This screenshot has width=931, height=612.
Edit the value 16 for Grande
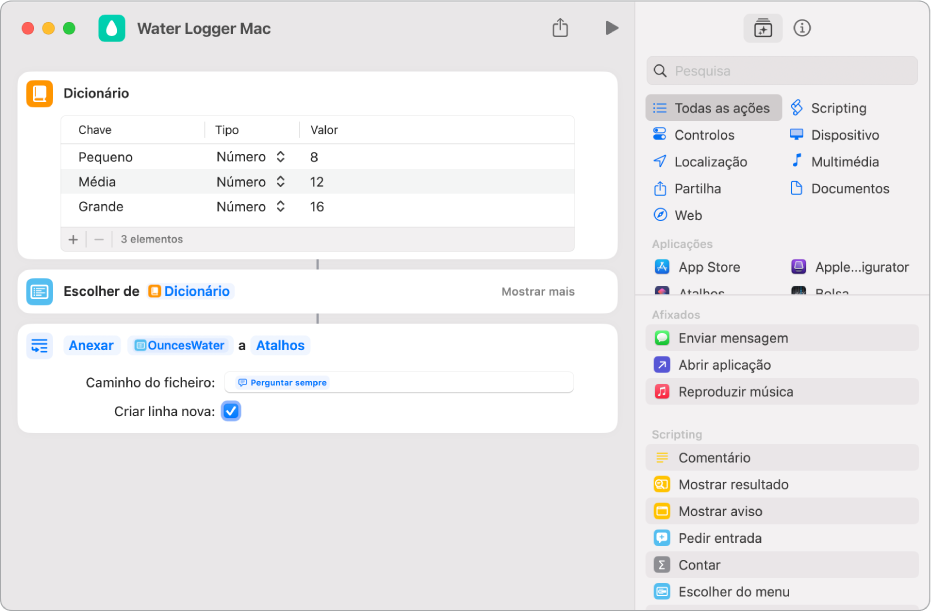[317, 207]
